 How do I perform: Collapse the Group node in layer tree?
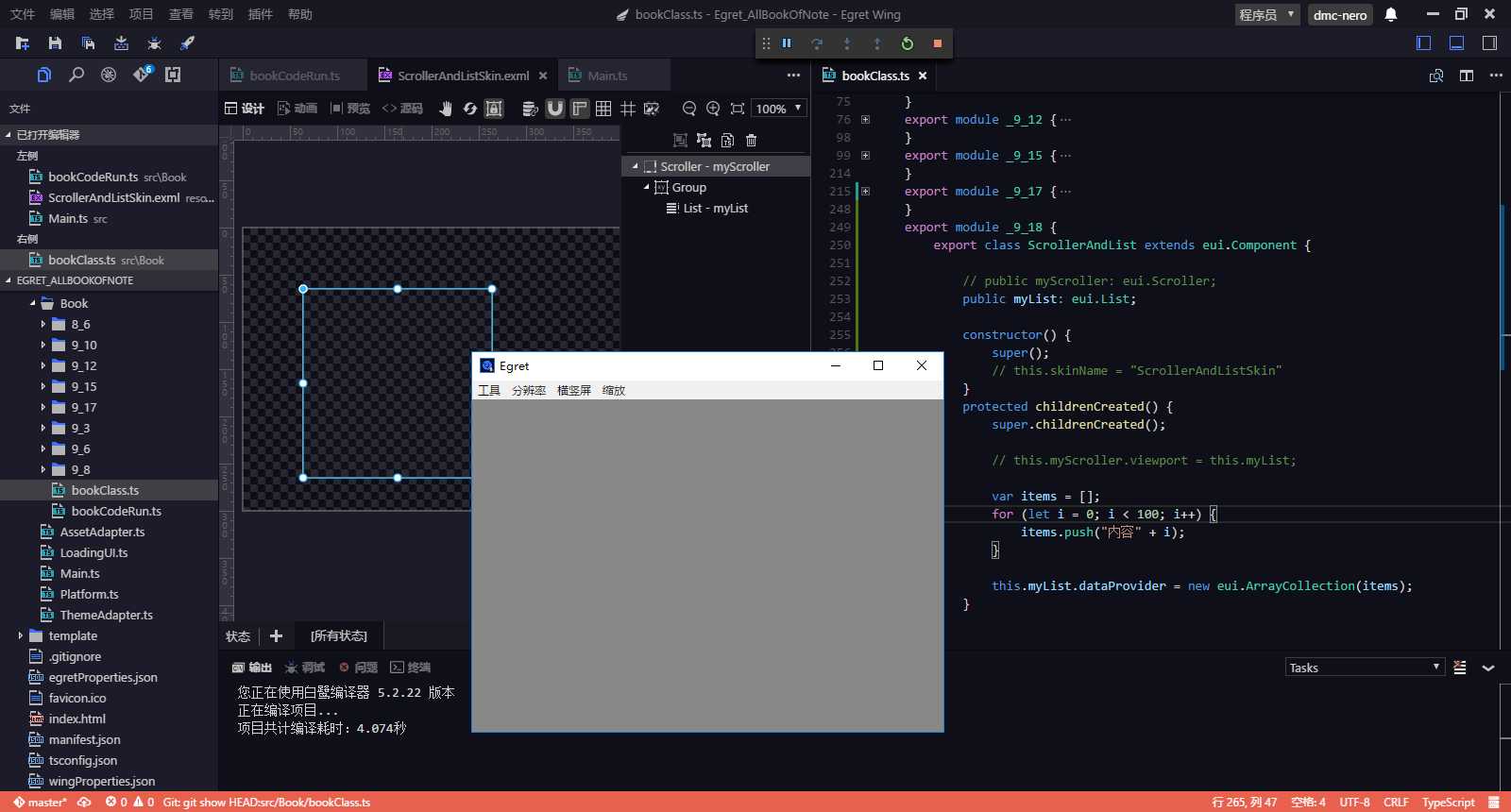[646, 187]
